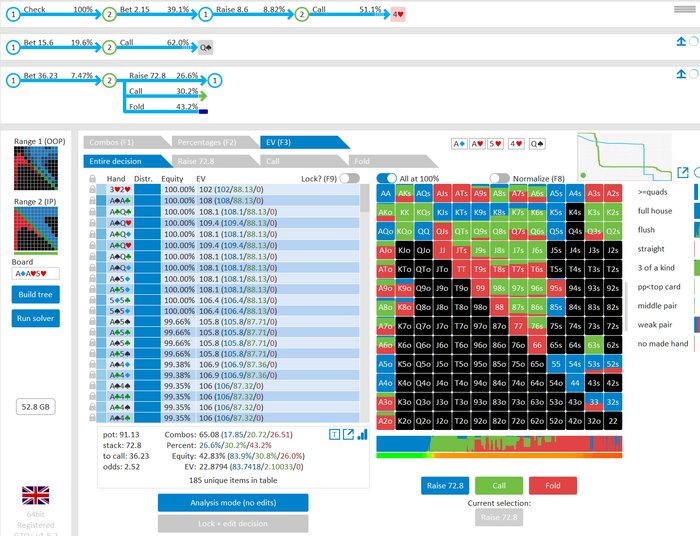This screenshot has width=700, height=536.
Task: Select the weak pair category
Action: tap(655, 324)
